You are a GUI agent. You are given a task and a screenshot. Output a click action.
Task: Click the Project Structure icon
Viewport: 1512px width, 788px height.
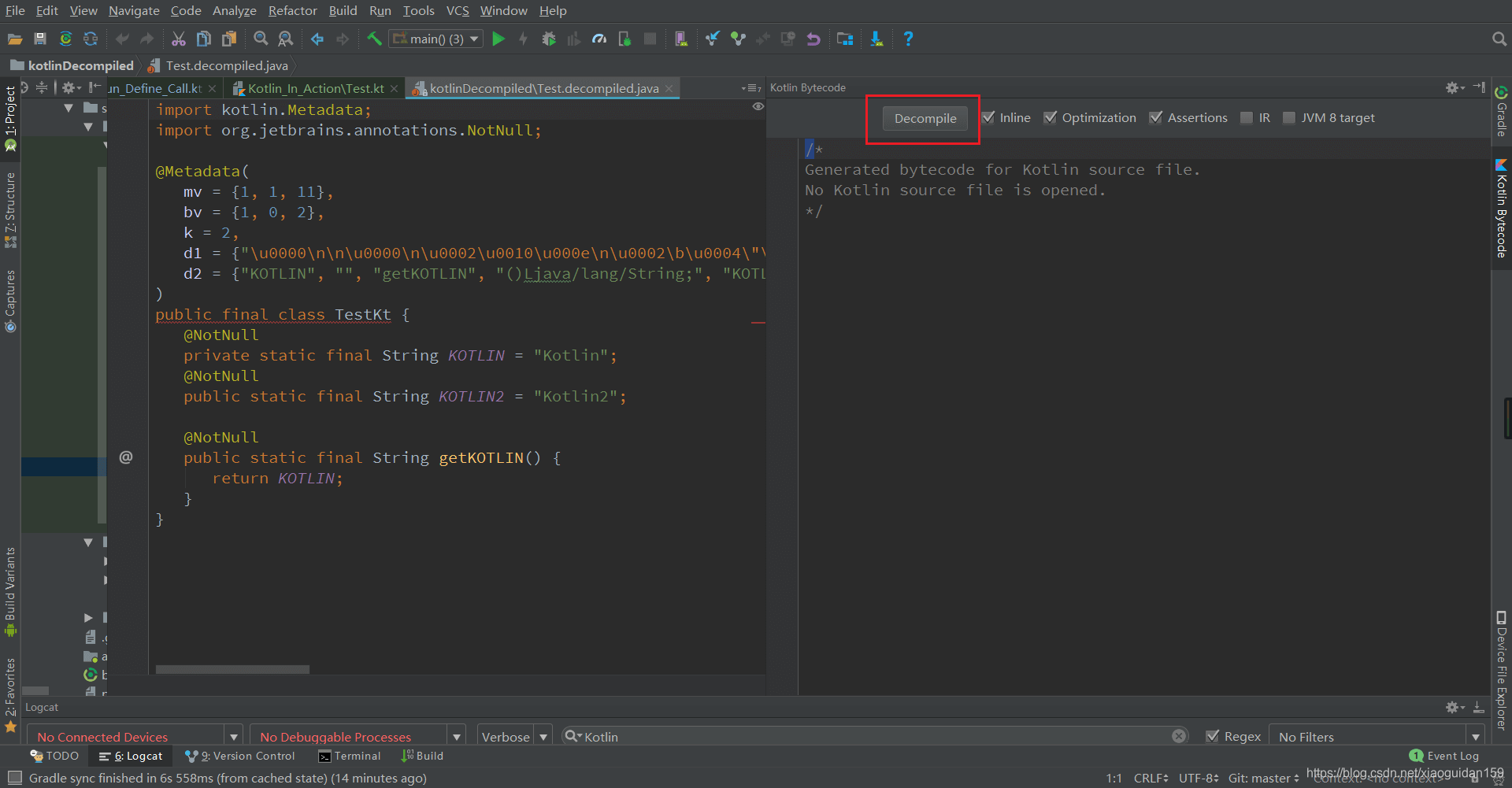[845, 39]
